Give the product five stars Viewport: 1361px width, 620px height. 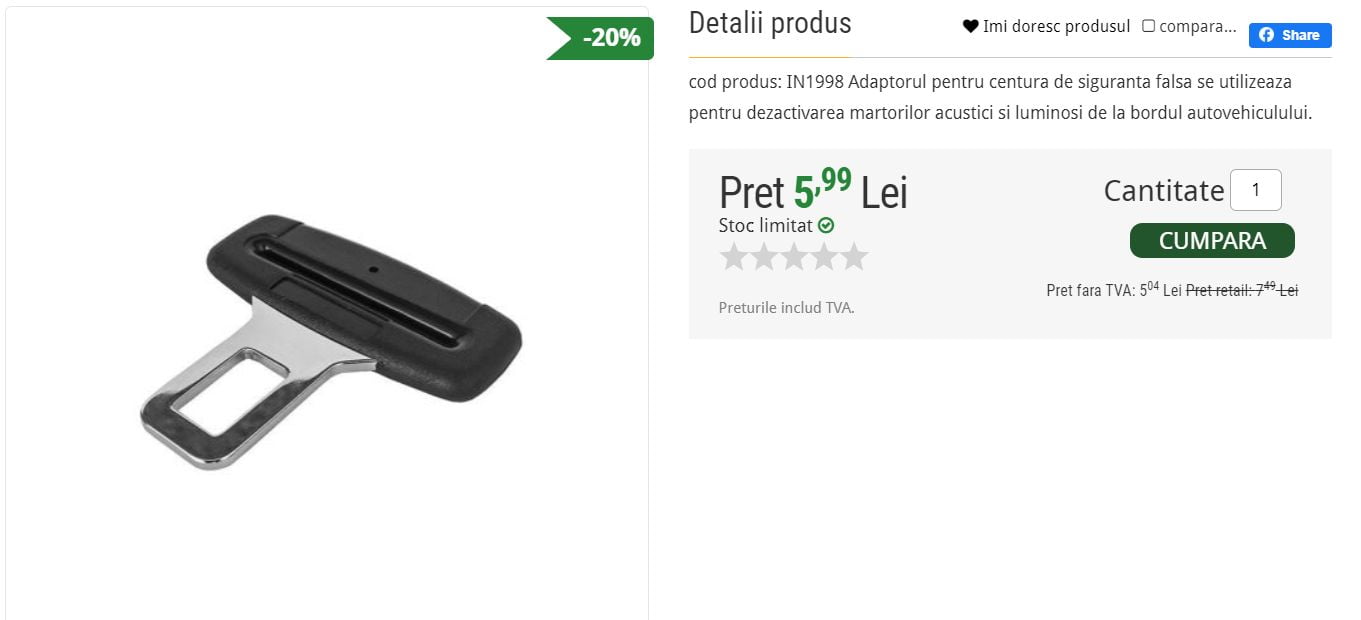coord(855,257)
